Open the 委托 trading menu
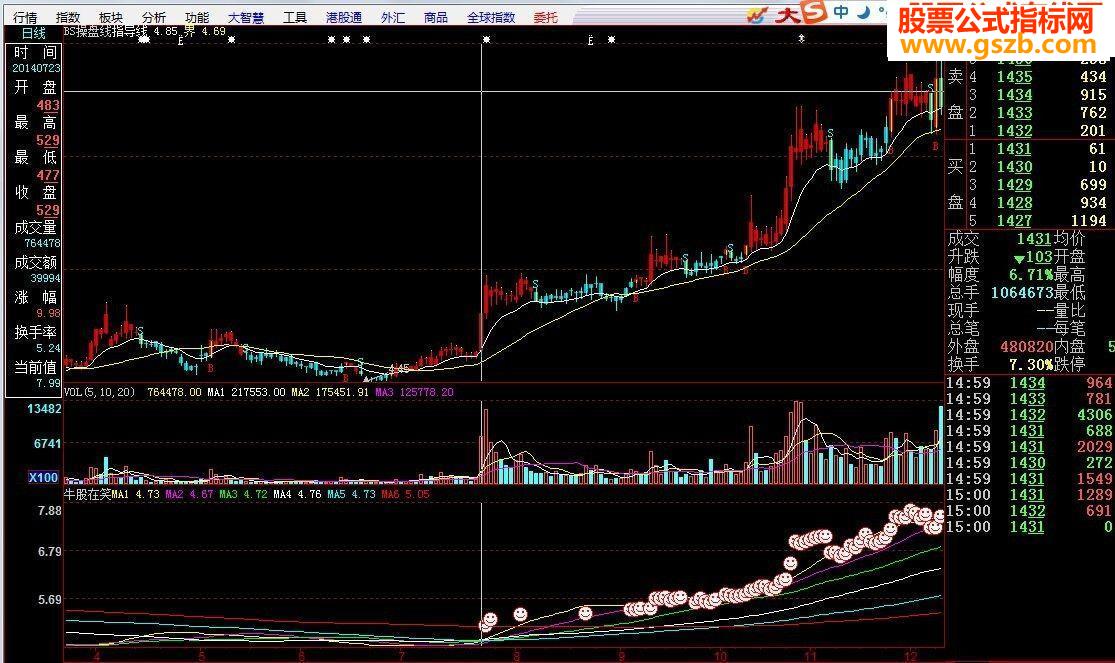 [x=545, y=17]
